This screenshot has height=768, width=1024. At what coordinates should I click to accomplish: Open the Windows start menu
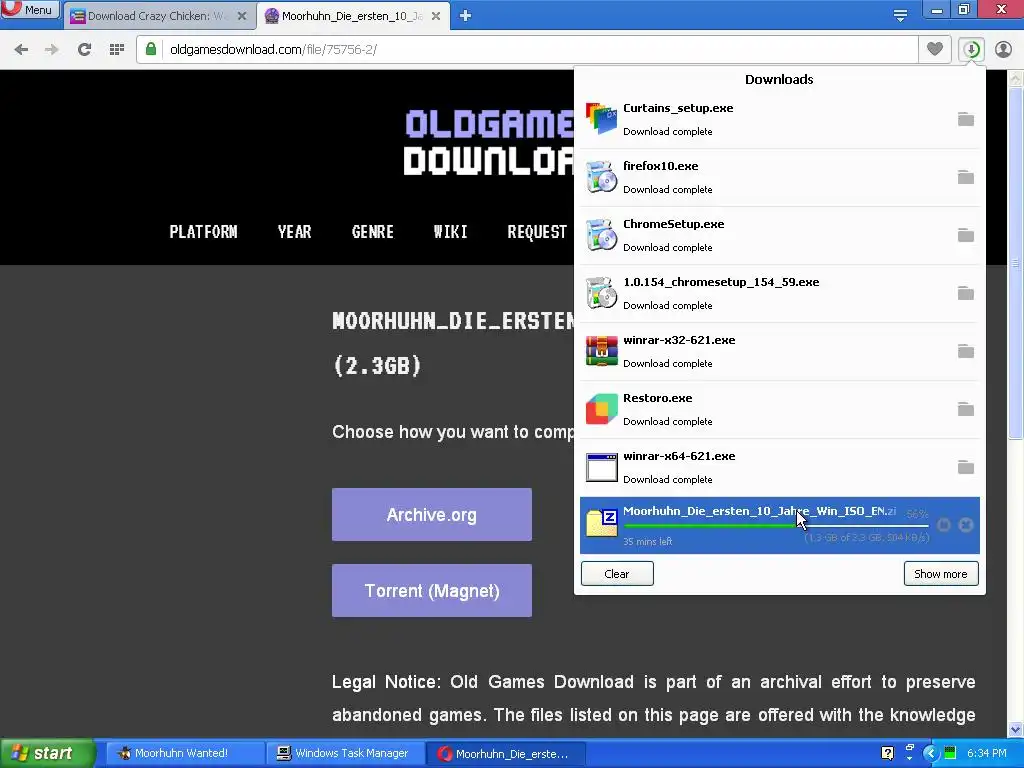point(47,754)
